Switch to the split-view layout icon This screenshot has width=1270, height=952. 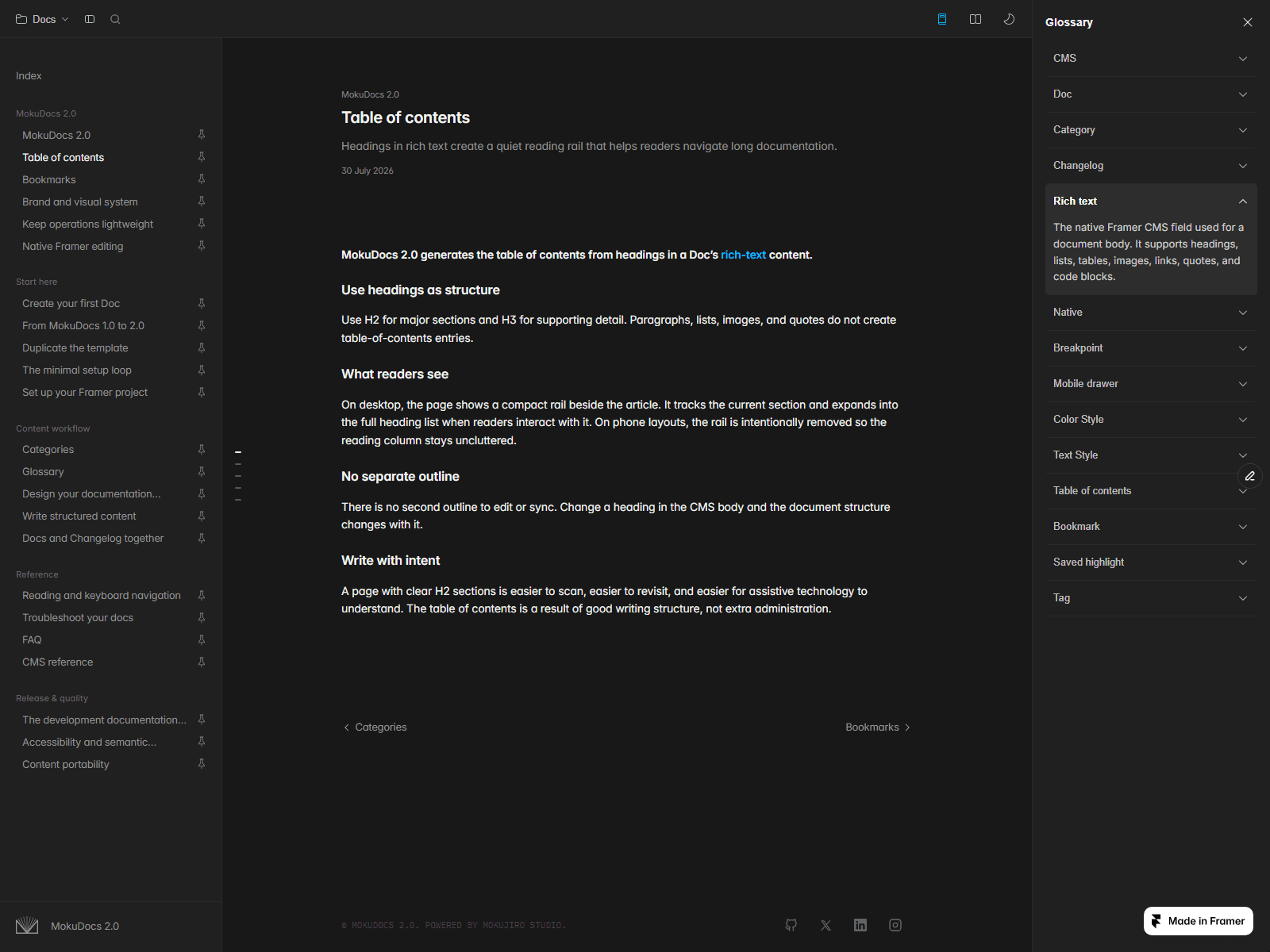coord(976,19)
